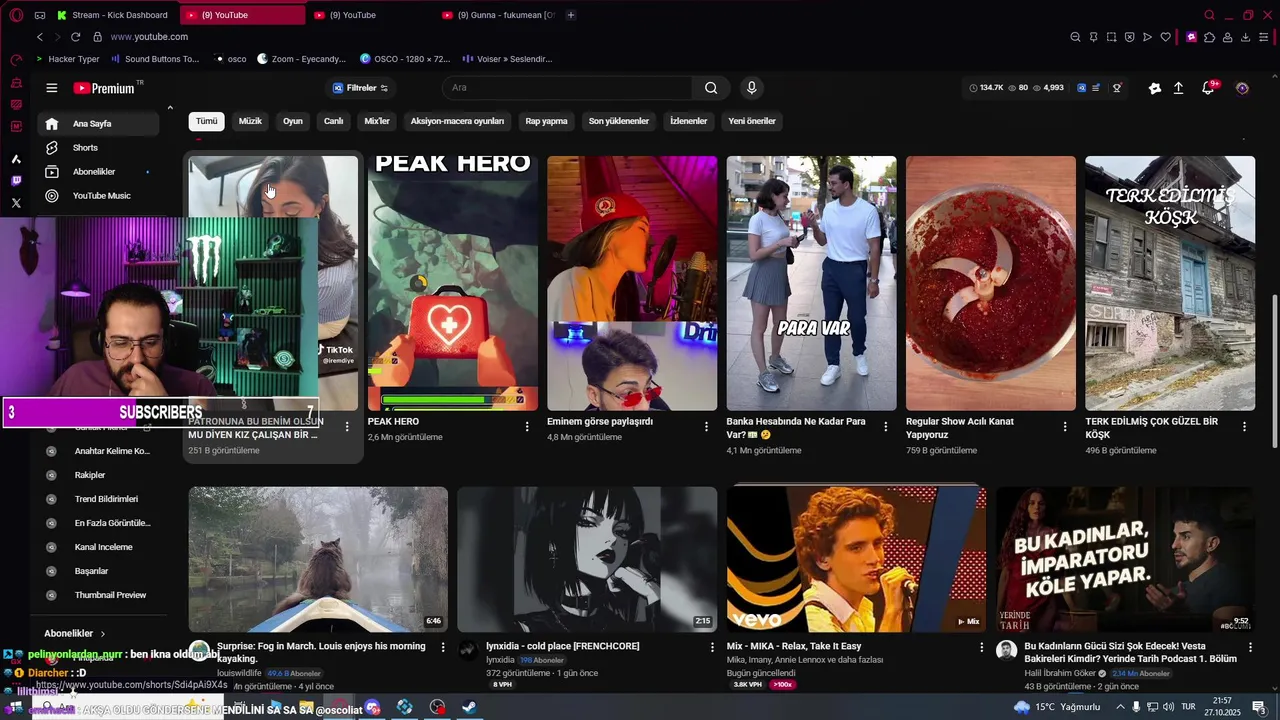Screen dimensions: 1280x720
Task: Select the Oyun filter chip
Action: pyautogui.click(x=293, y=121)
